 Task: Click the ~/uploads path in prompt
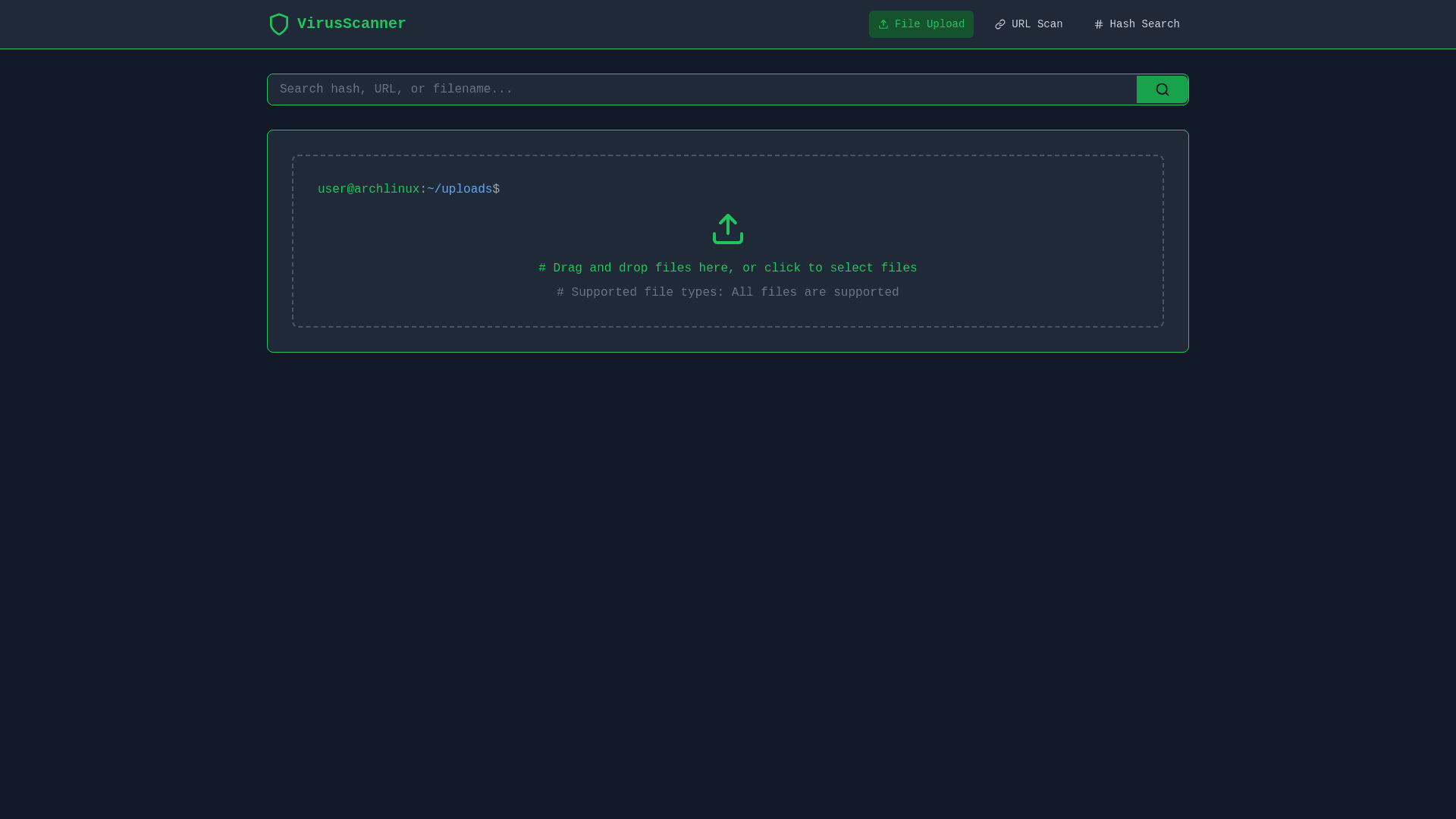460,190
